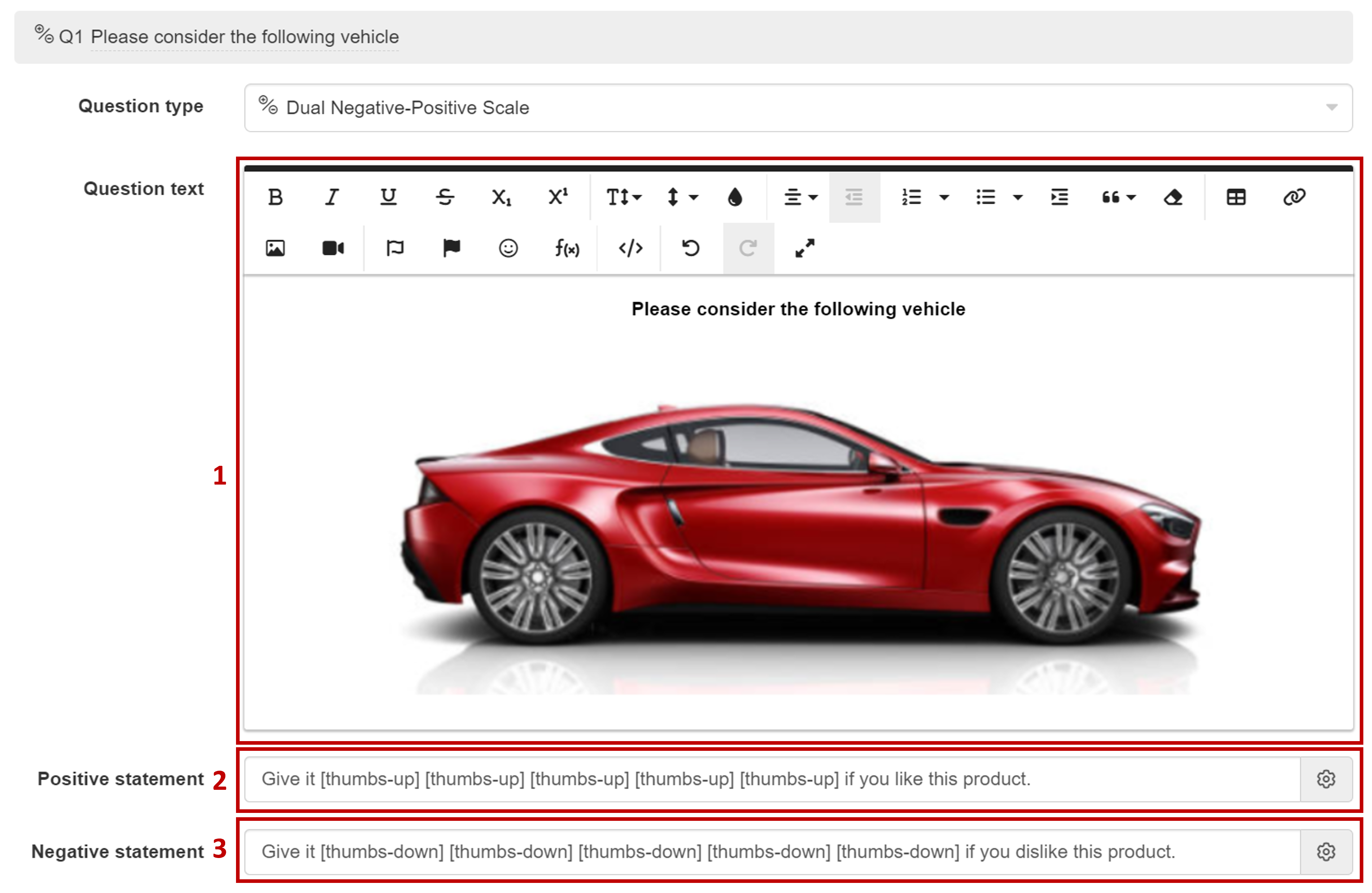Insert a table
Image resolution: width=1372 pixels, height=893 pixels.
pyautogui.click(x=1236, y=198)
